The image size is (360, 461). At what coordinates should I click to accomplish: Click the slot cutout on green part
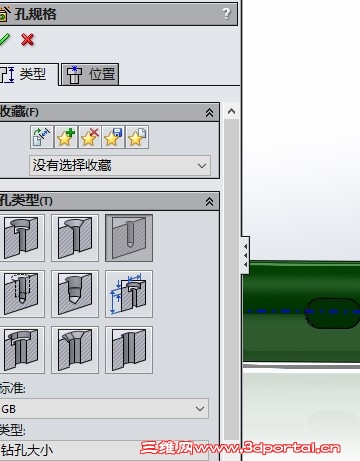[333, 313]
